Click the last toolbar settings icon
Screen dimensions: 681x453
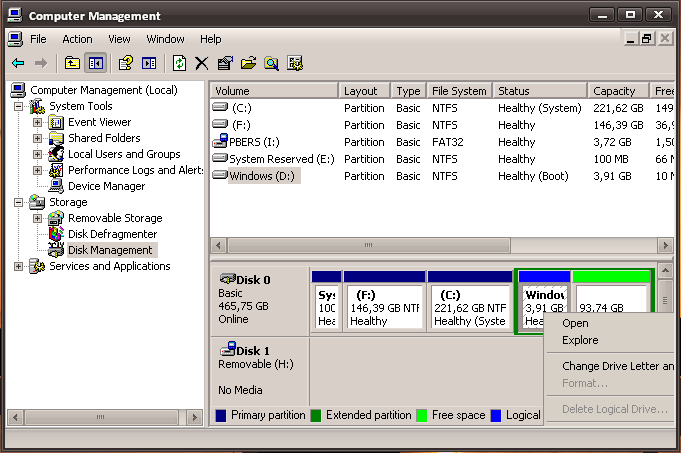pos(295,63)
